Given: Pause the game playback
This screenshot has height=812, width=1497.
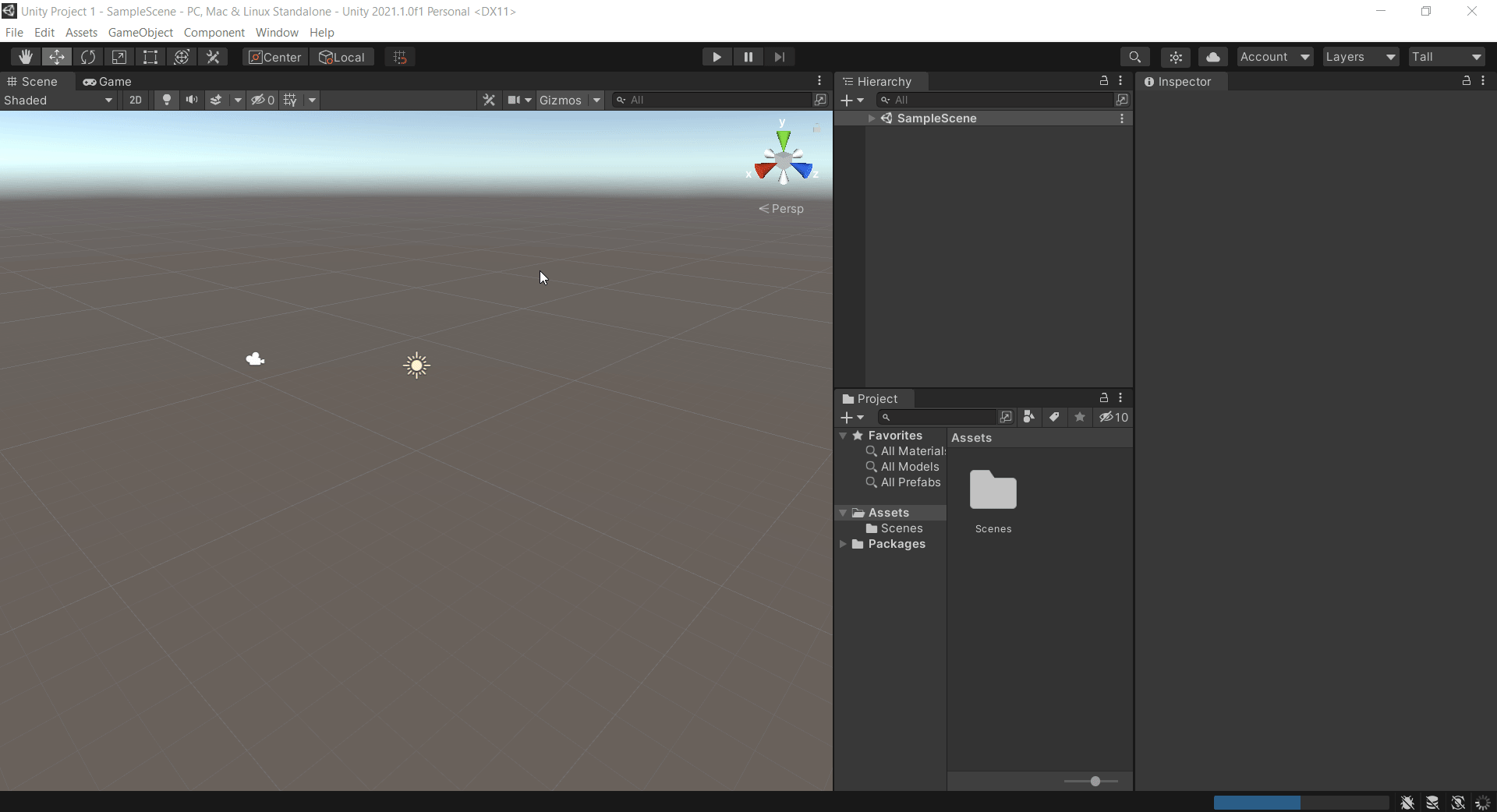Looking at the screenshot, I should click(748, 57).
